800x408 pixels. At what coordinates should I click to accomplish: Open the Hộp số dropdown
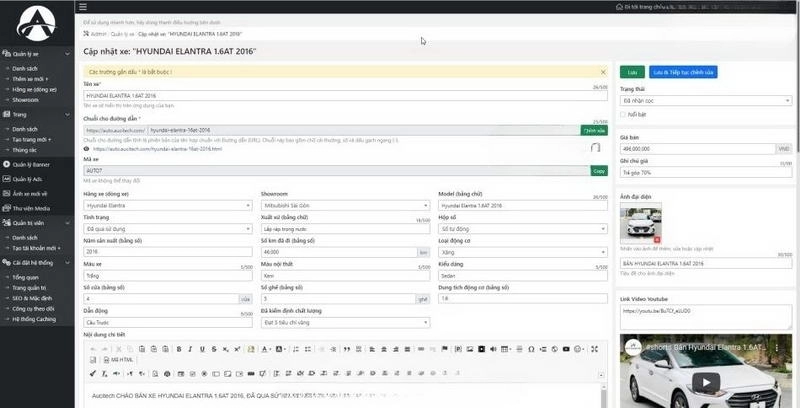522,228
